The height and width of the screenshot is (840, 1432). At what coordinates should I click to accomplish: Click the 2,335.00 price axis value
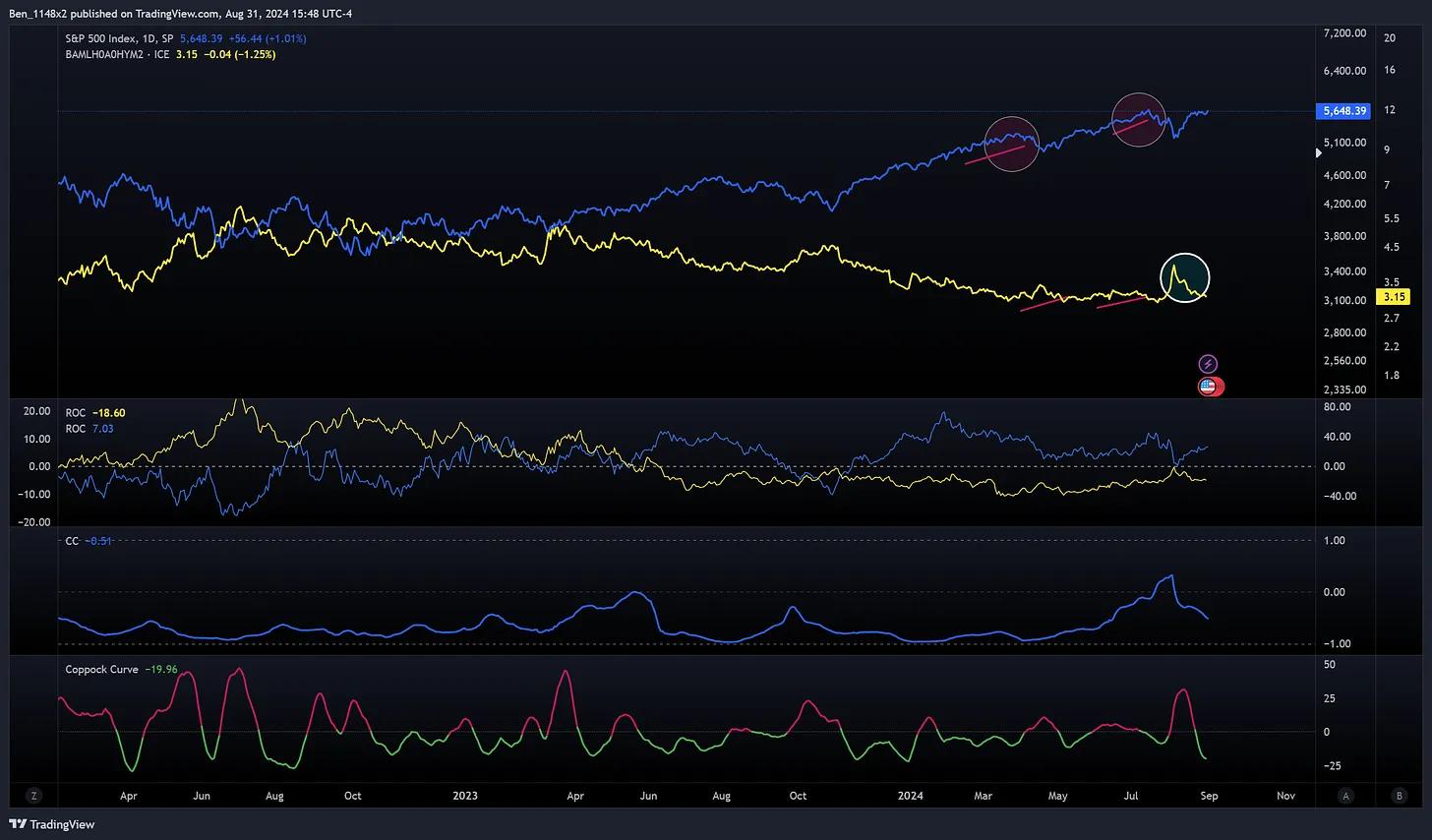coord(1344,390)
